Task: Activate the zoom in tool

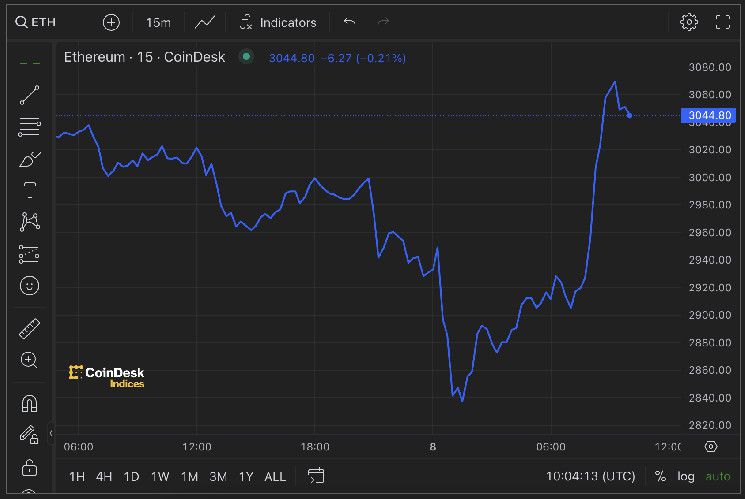Action: (x=29, y=360)
